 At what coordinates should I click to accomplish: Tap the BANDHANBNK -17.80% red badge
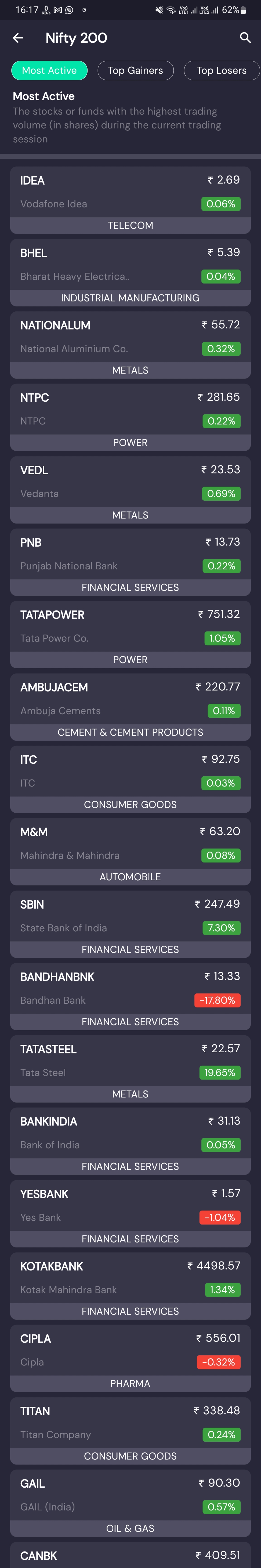tap(217, 1000)
